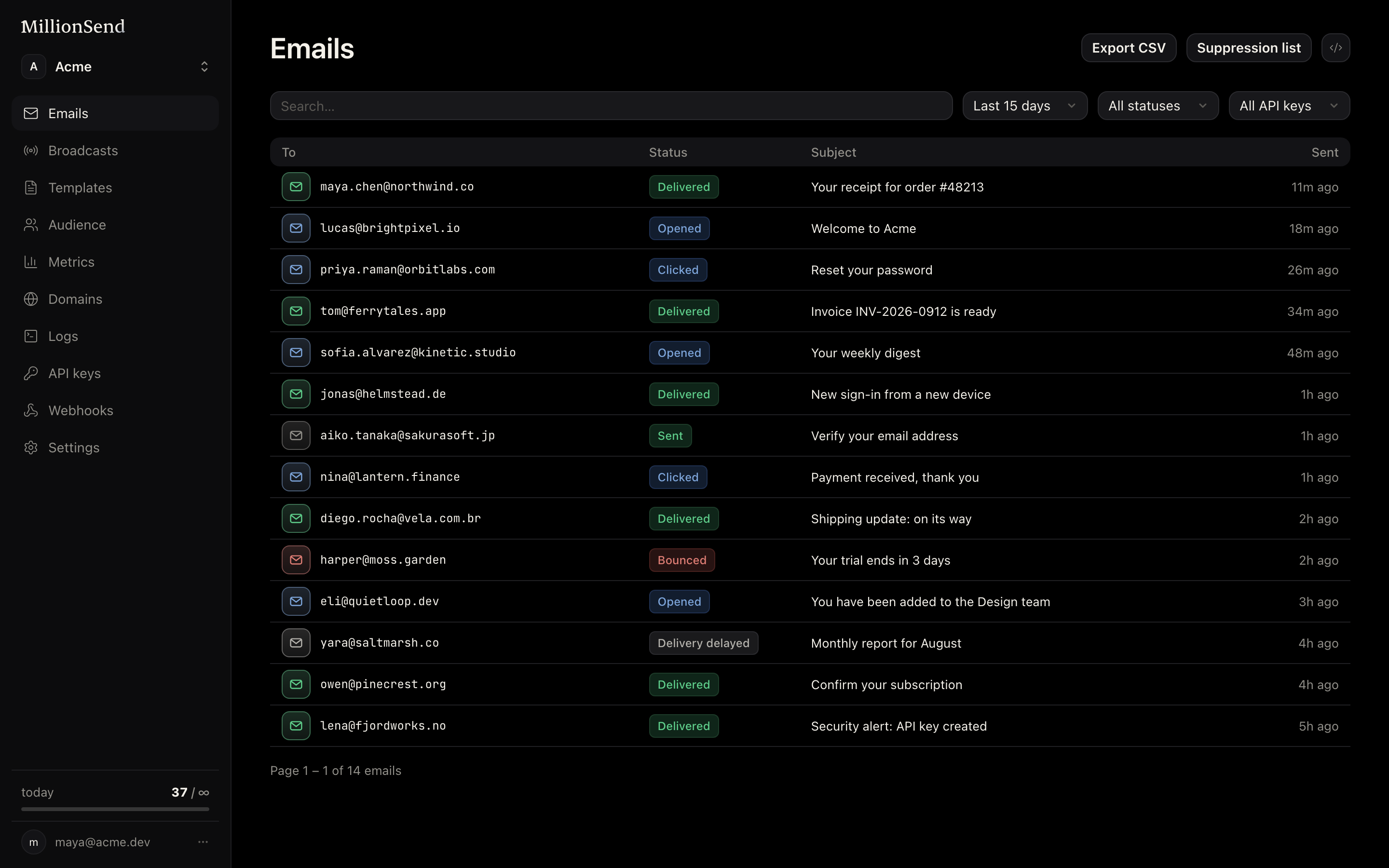
Task: Click the Suppression list button
Action: [1248, 48]
